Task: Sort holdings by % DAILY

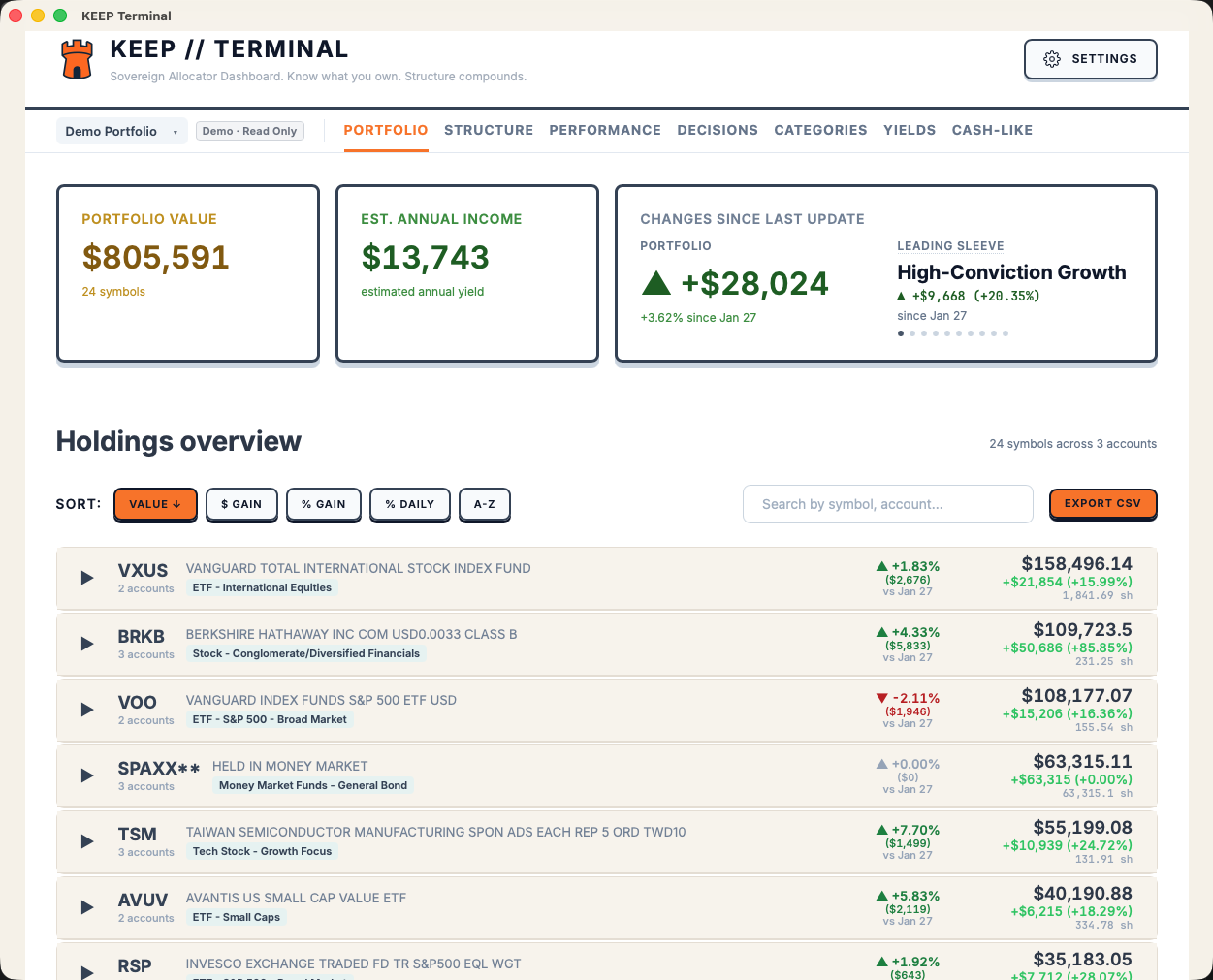Action: point(409,504)
